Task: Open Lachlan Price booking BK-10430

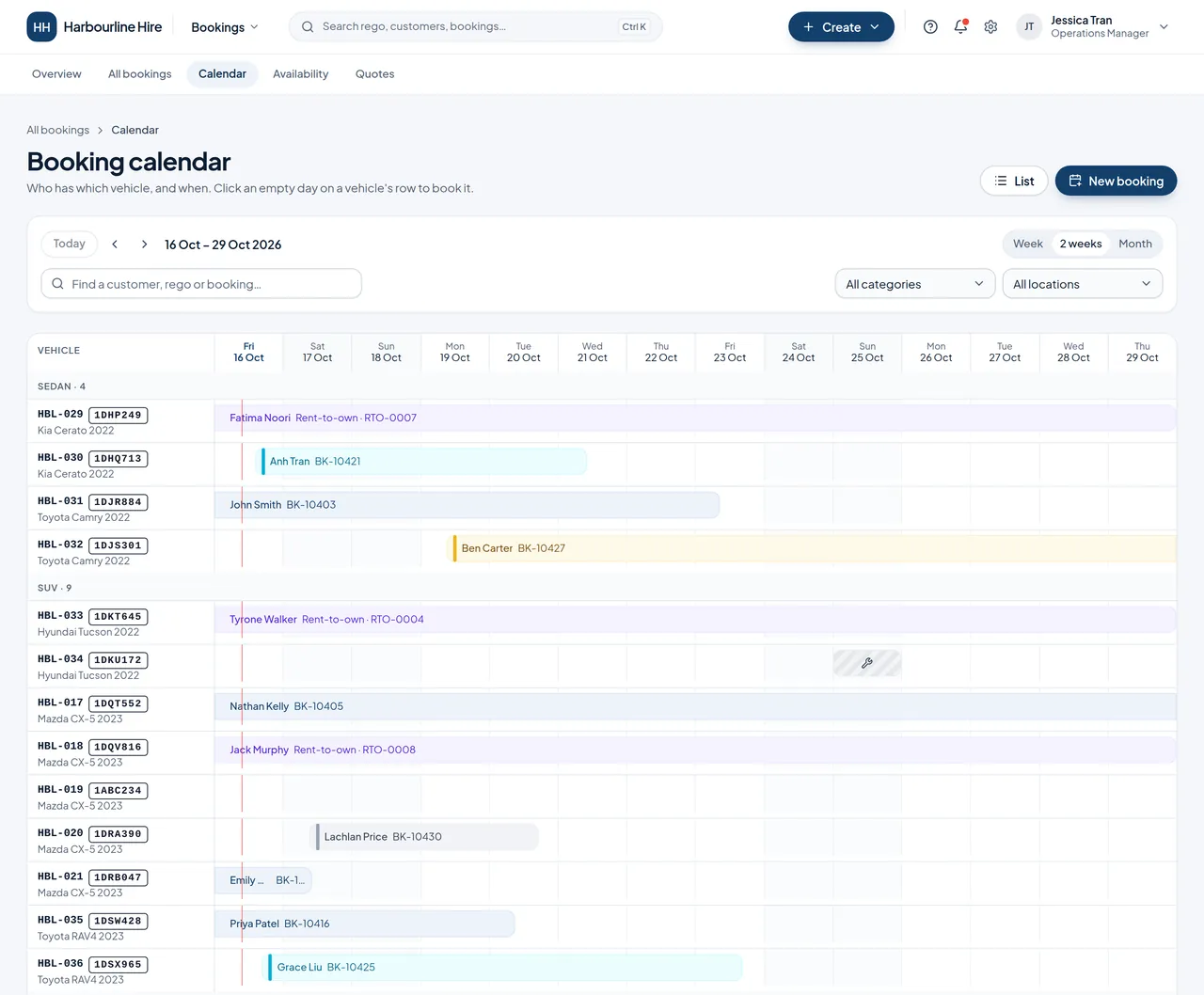Action: [x=427, y=837]
